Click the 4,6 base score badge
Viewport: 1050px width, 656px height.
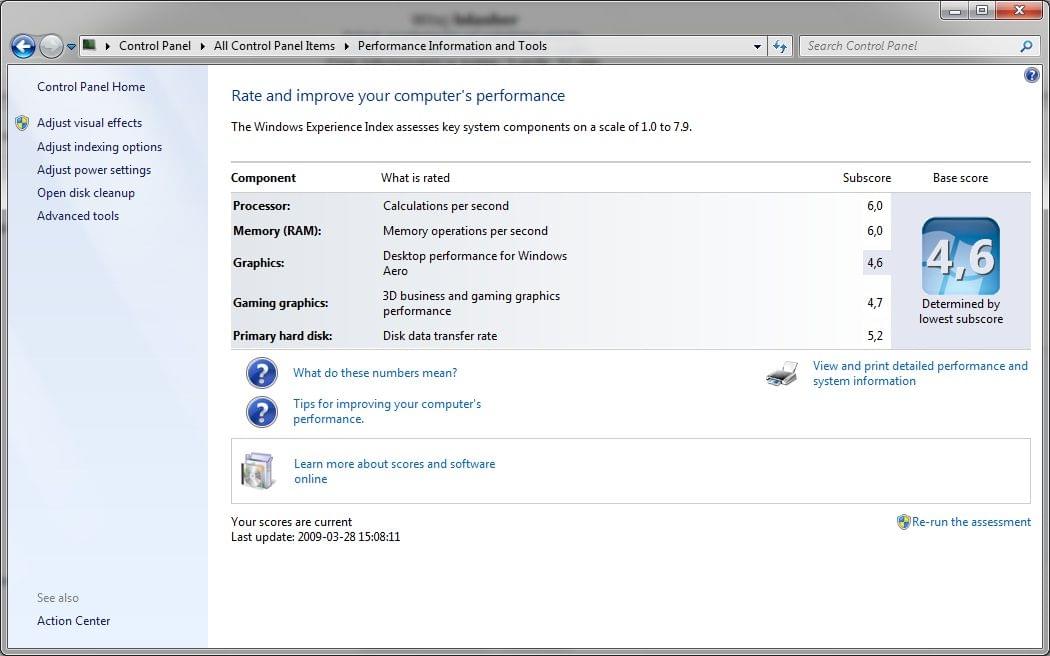[961, 256]
